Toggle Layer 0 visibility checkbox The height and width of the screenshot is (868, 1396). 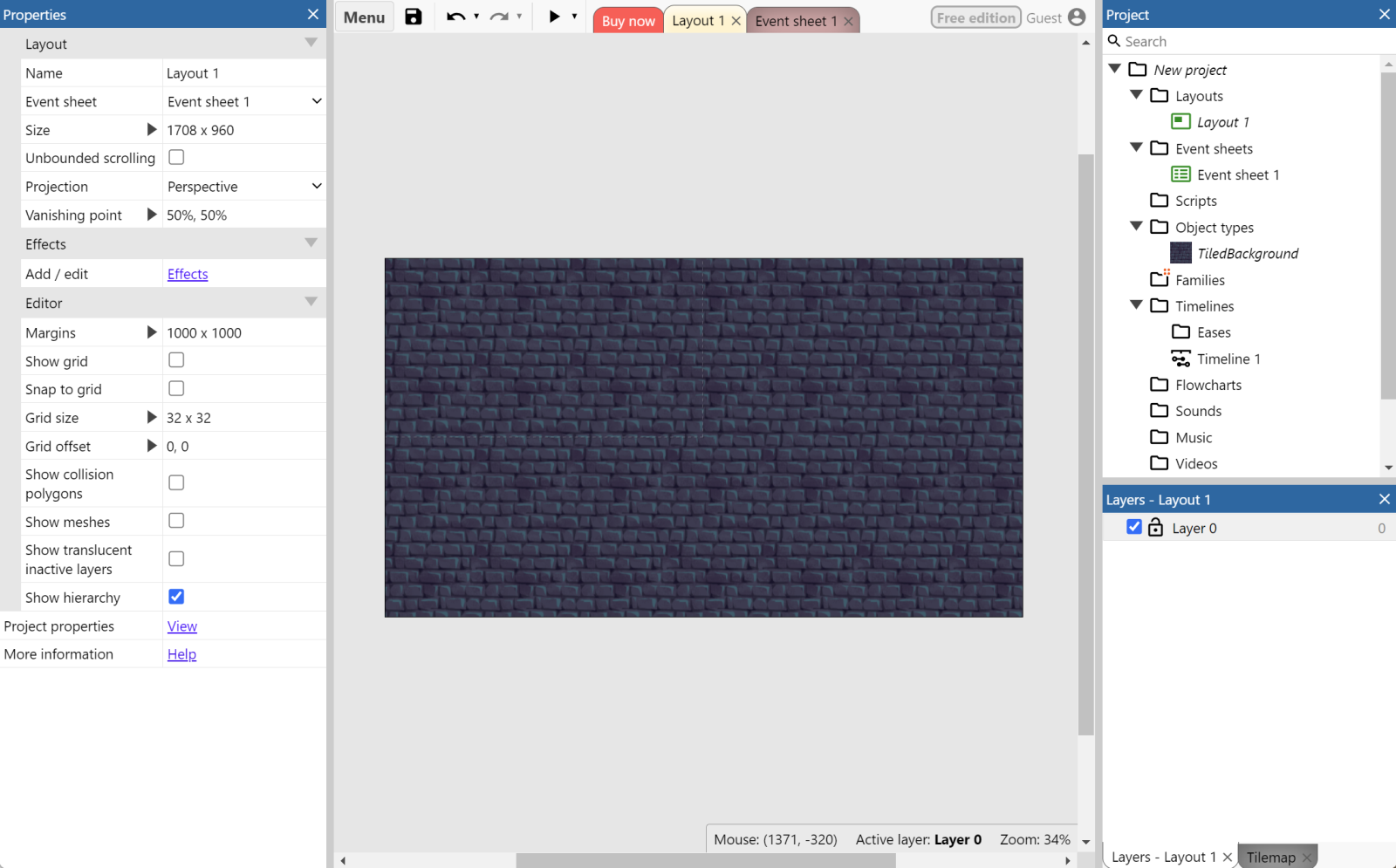point(1134,527)
